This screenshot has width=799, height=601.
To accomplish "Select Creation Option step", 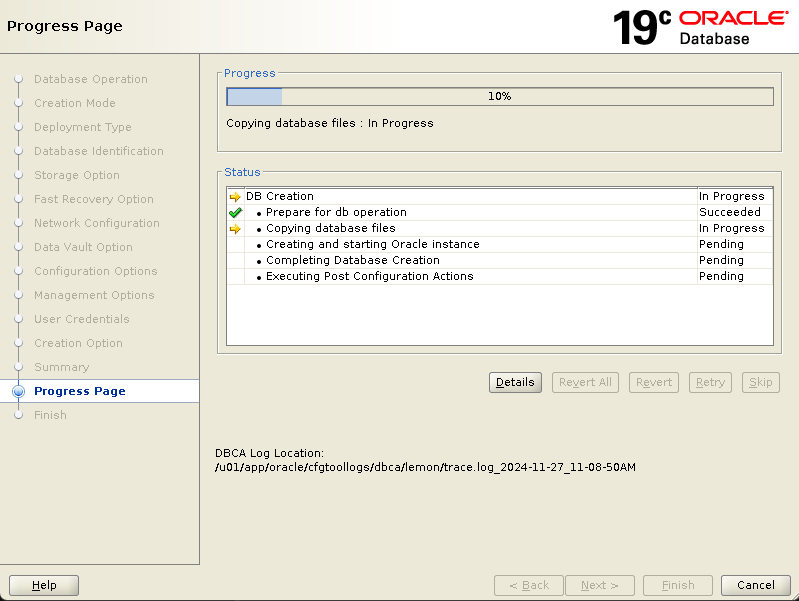I will coord(78,343).
